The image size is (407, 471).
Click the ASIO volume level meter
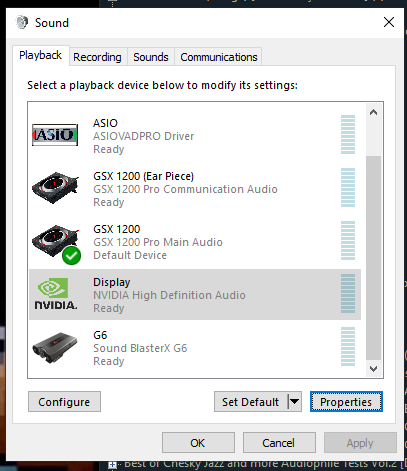pyautogui.click(x=348, y=135)
